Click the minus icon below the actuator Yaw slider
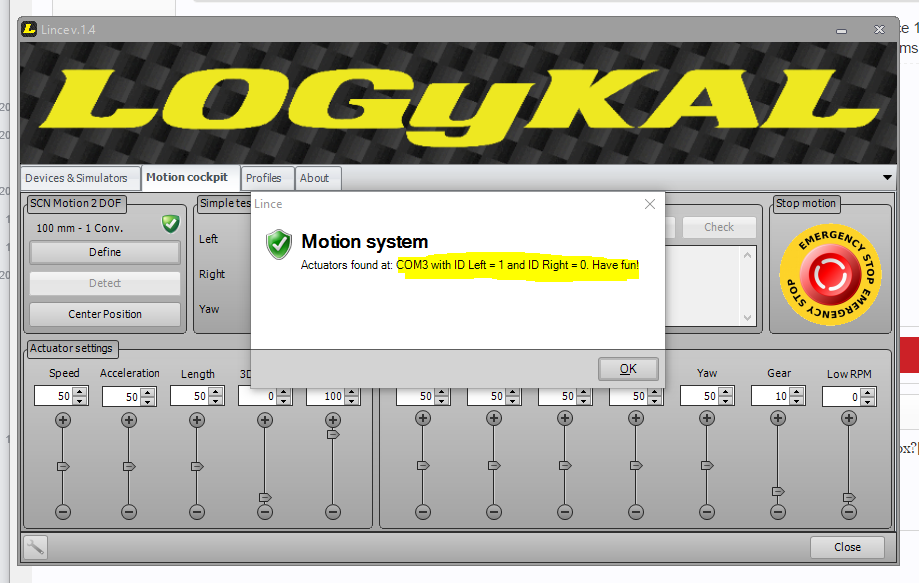The image size is (919, 583). [707, 512]
